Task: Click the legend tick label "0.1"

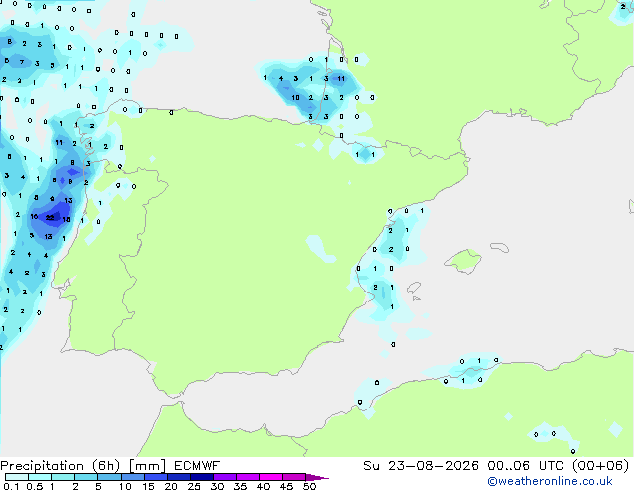Action: pyautogui.click(x=10, y=486)
